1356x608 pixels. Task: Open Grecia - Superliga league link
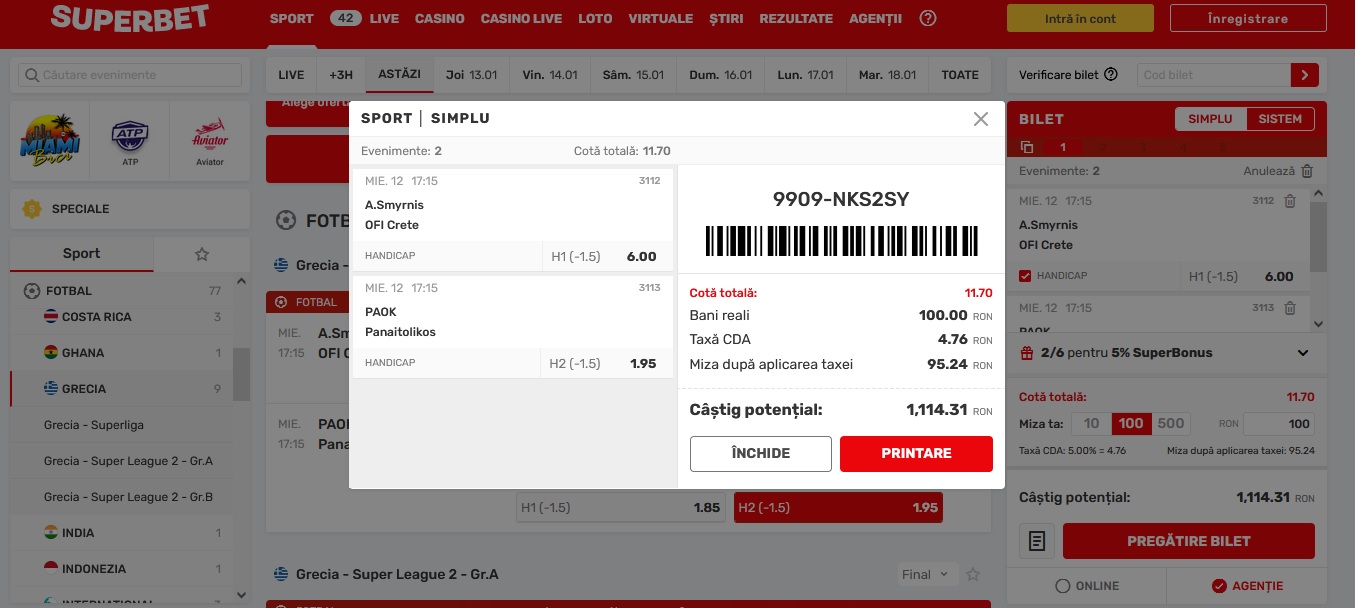[94, 425]
